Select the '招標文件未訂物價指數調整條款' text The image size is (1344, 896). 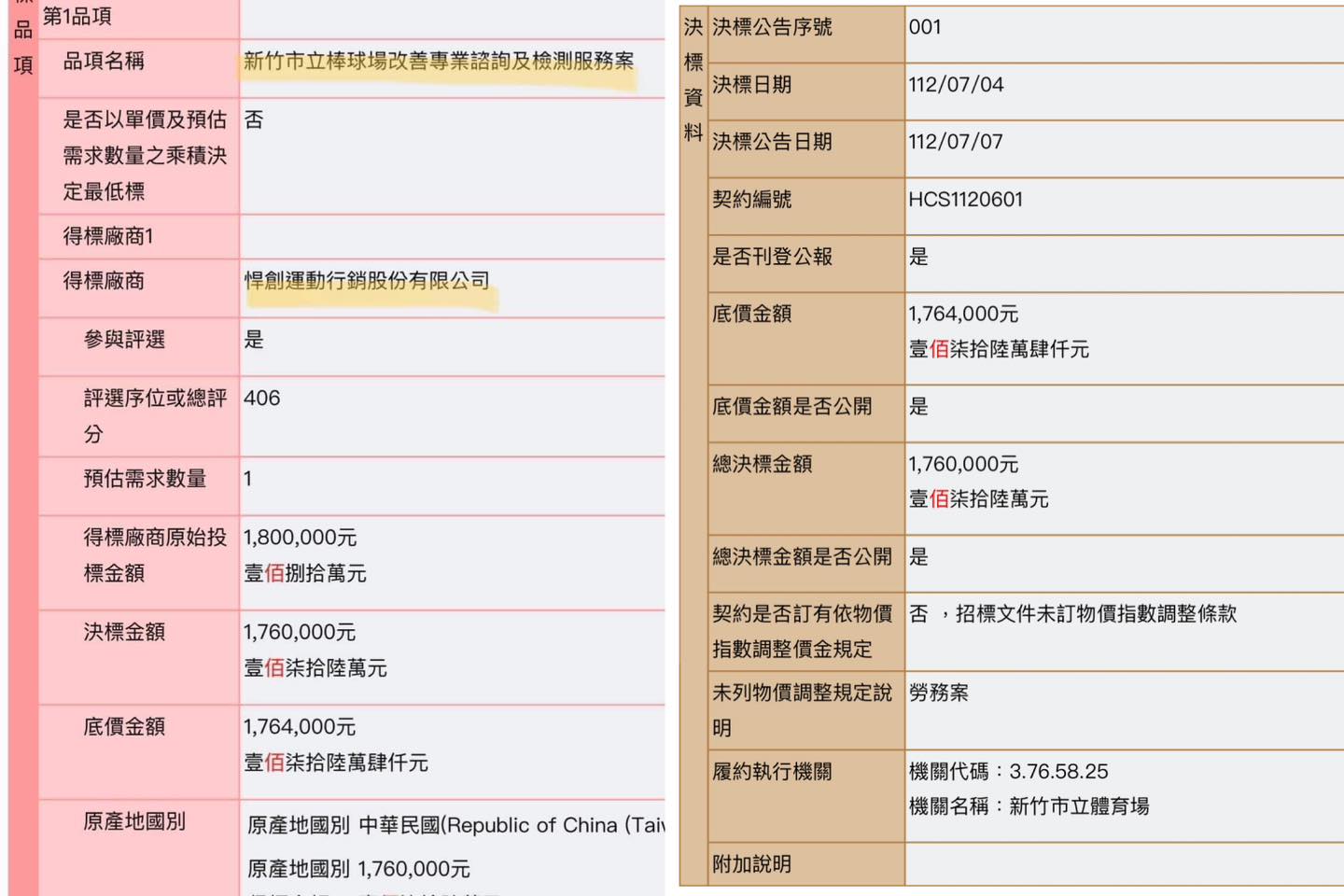click(x=1096, y=613)
